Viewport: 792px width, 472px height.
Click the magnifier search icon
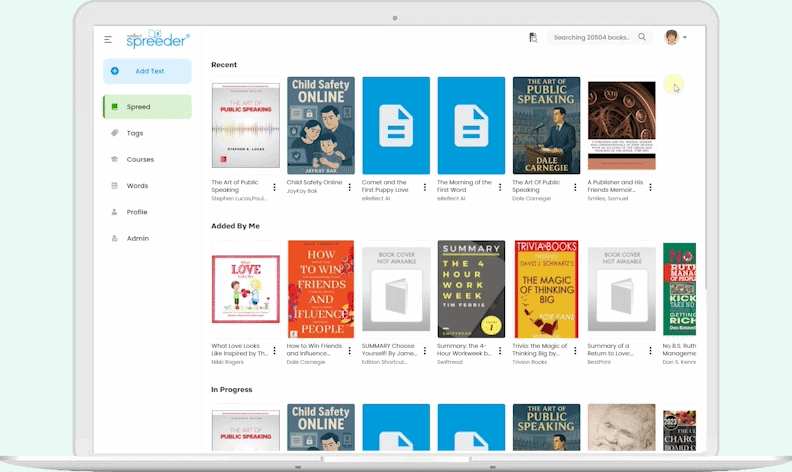(x=642, y=37)
